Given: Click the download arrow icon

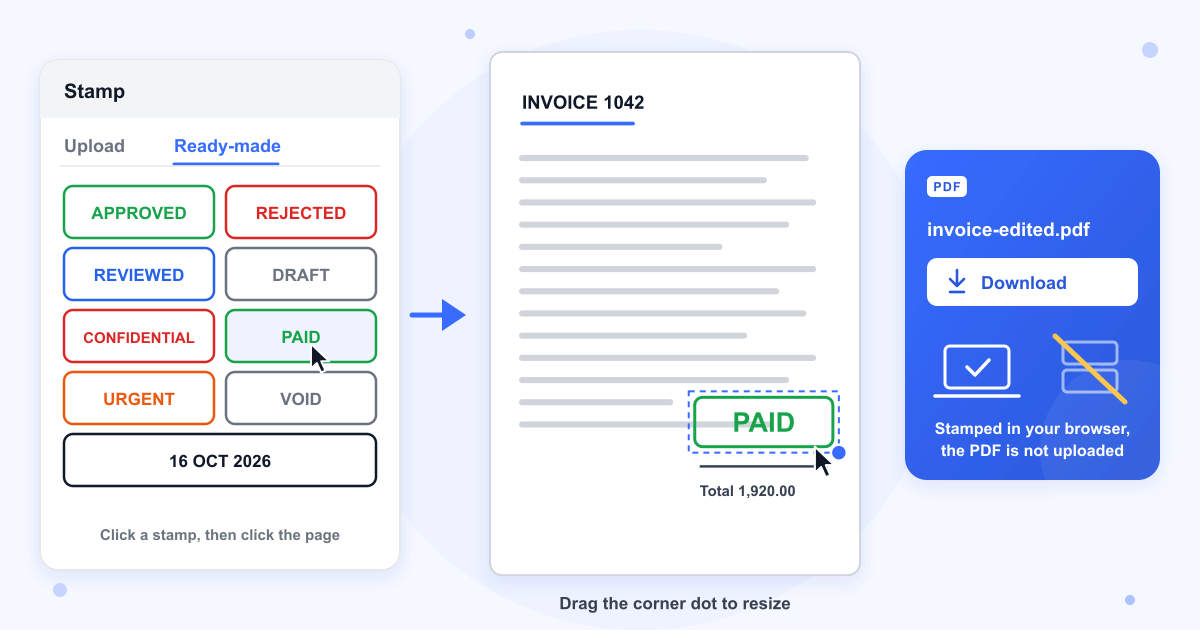Looking at the screenshot, I should (x=957, y=282).
